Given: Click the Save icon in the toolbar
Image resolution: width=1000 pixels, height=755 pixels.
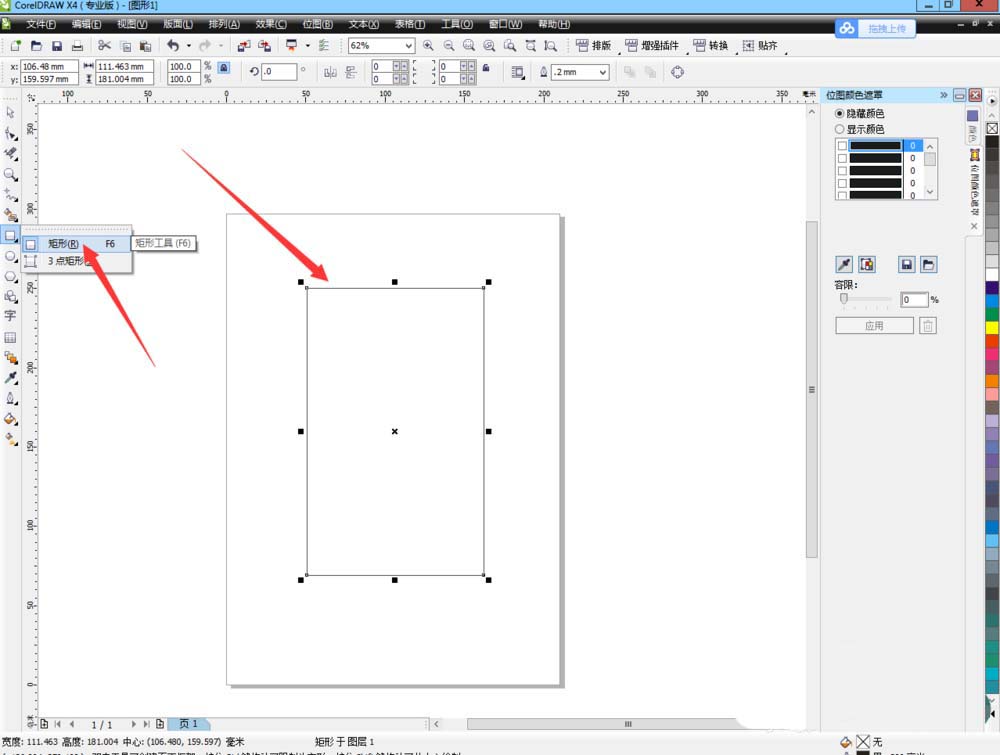Looking at the screenshot, I should tap(57, 46).
